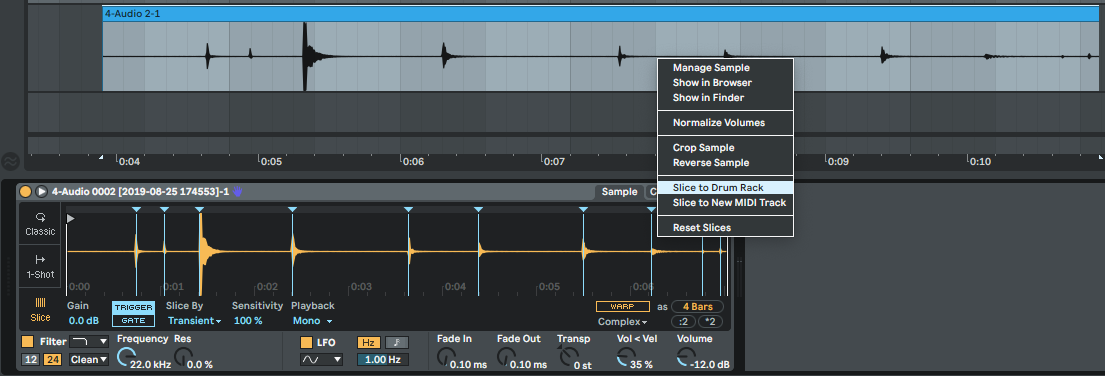This screenshot has width=1105, height=376.
Task: Select Slice playback mode
Action: (x=40, y=311)
